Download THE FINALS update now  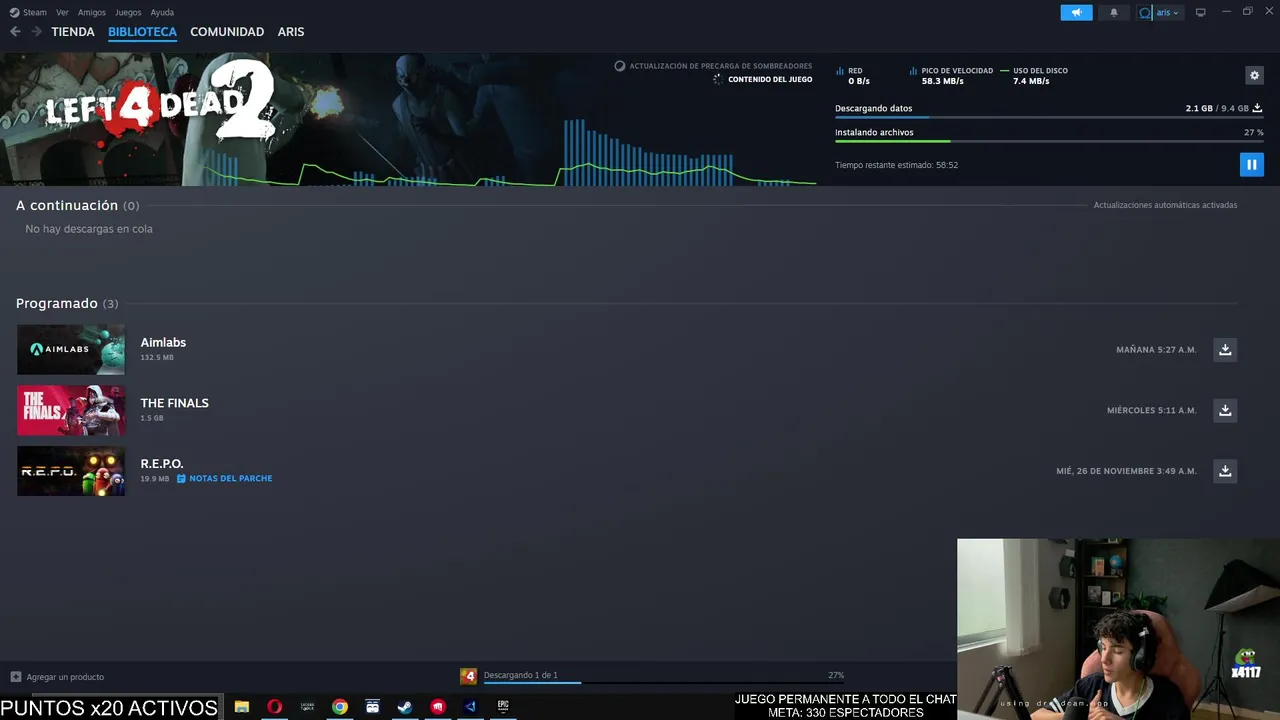pos(1225,410)
